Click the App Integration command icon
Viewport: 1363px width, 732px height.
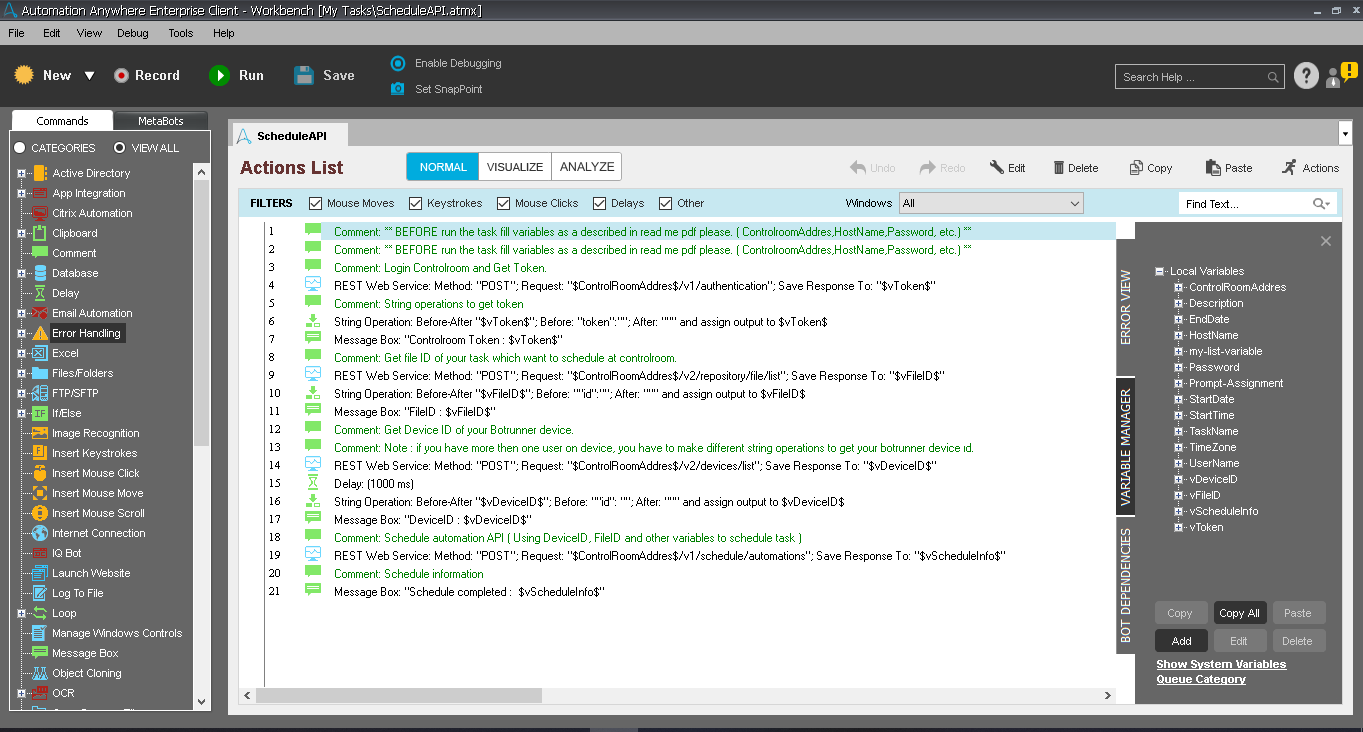pos(40,193)
